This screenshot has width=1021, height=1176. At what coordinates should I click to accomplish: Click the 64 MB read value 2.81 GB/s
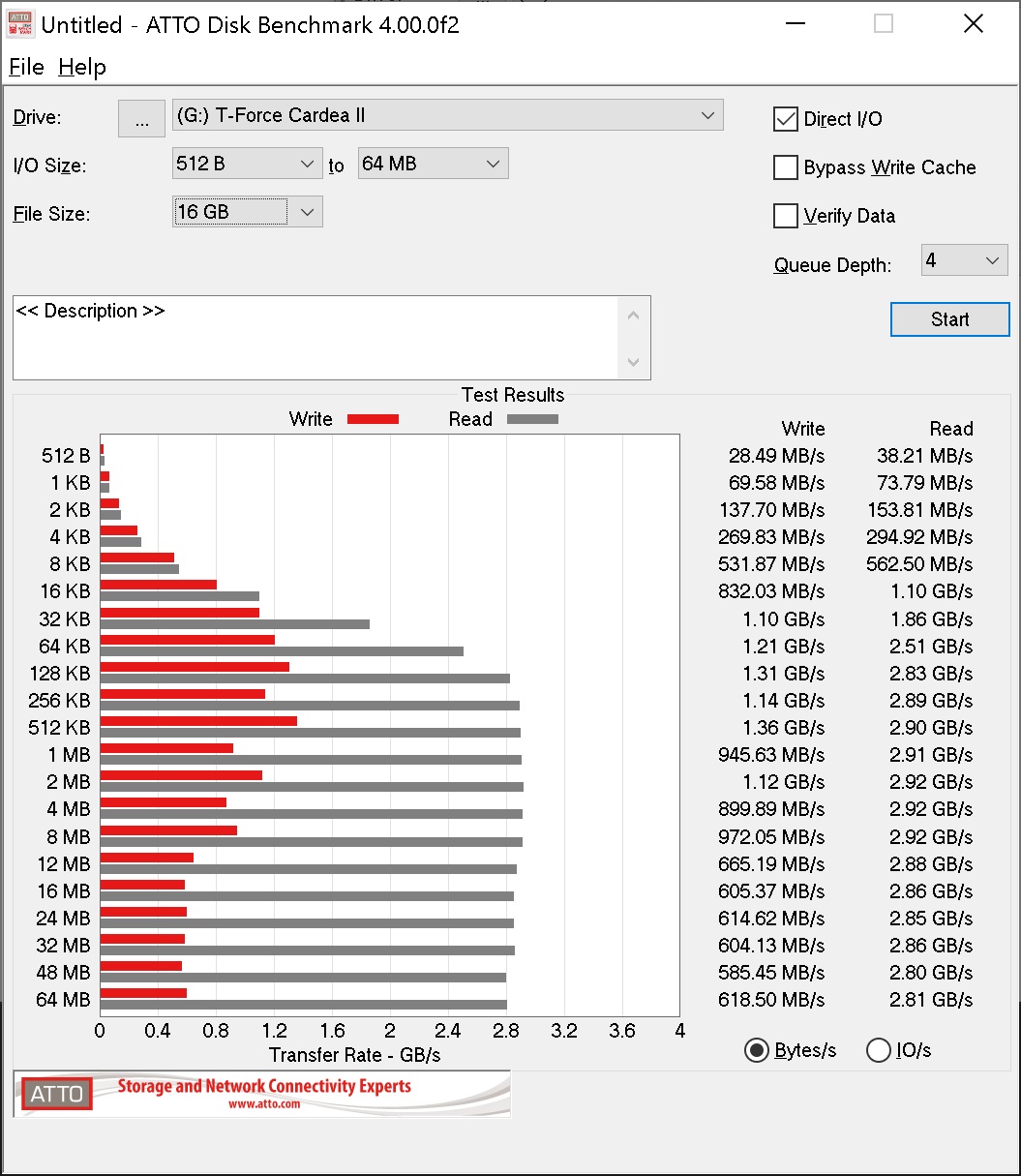click(x=931, y=999)
